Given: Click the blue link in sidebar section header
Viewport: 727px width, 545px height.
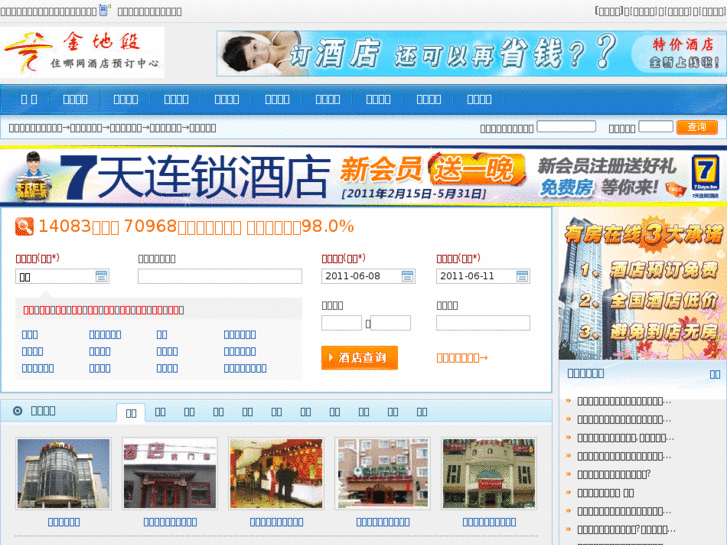Looking at the screenshot, I should point(715,374).
